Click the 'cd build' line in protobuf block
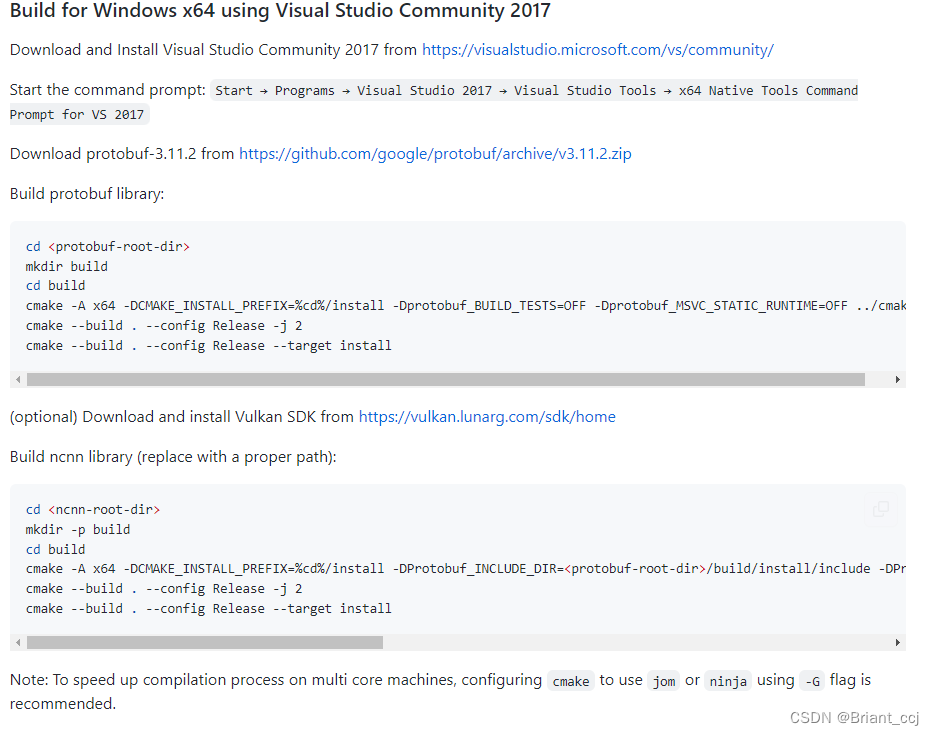934x735 pixels. (x=55, y=286)
